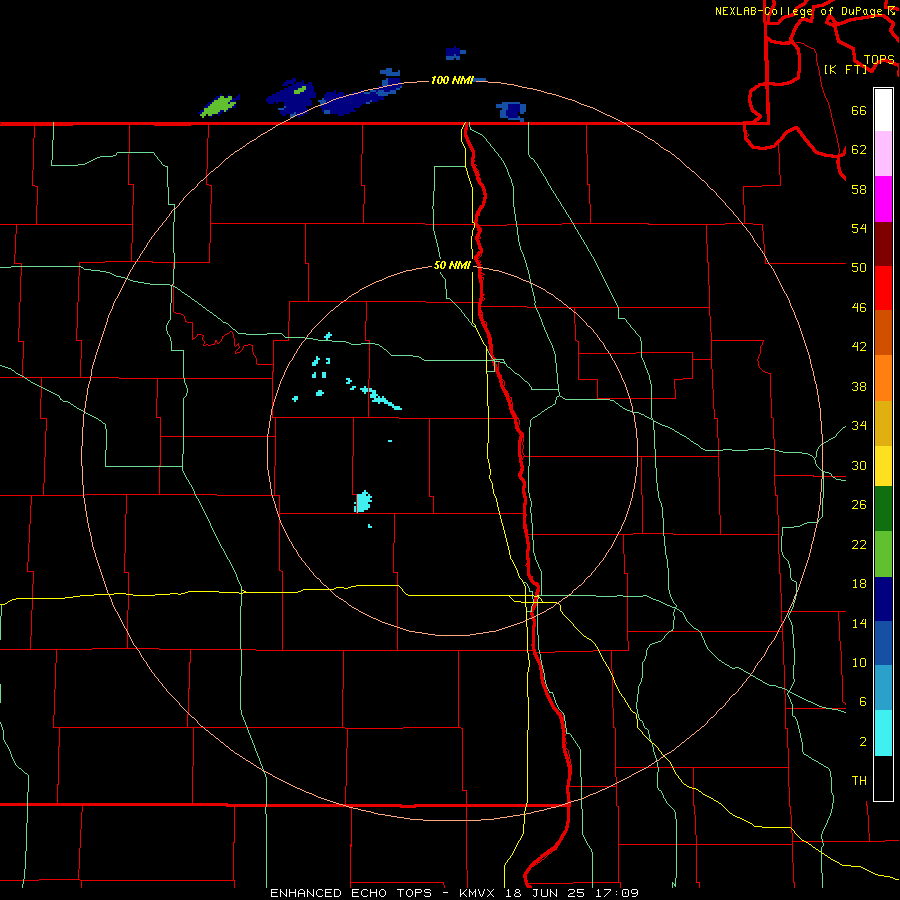This screenshot has width=900, height=900.
Task: Pick the dark green legend swatch
Action: click(883, 509)
